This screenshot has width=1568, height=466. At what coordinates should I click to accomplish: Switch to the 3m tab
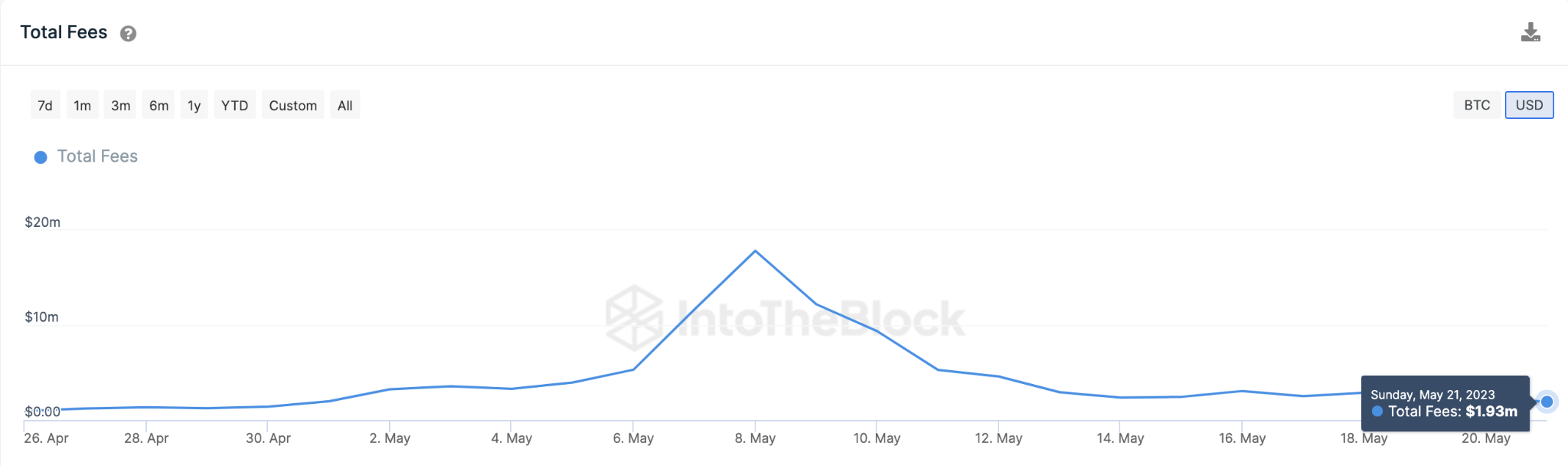(119, 105)
